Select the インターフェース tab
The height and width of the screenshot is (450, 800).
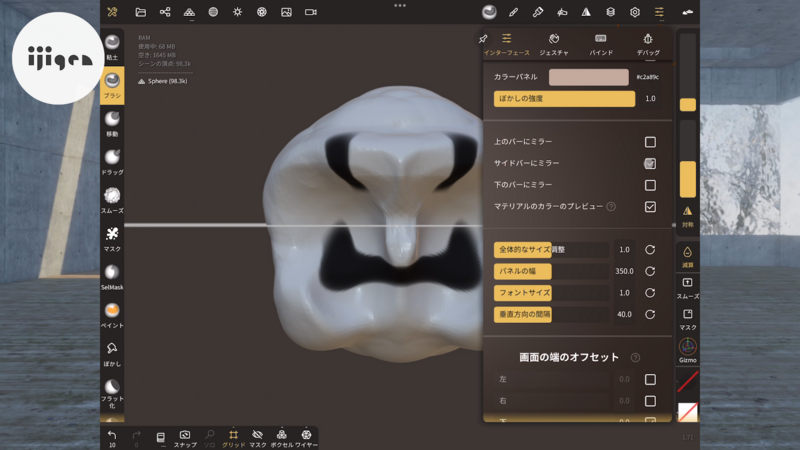(x=507, y=44)
